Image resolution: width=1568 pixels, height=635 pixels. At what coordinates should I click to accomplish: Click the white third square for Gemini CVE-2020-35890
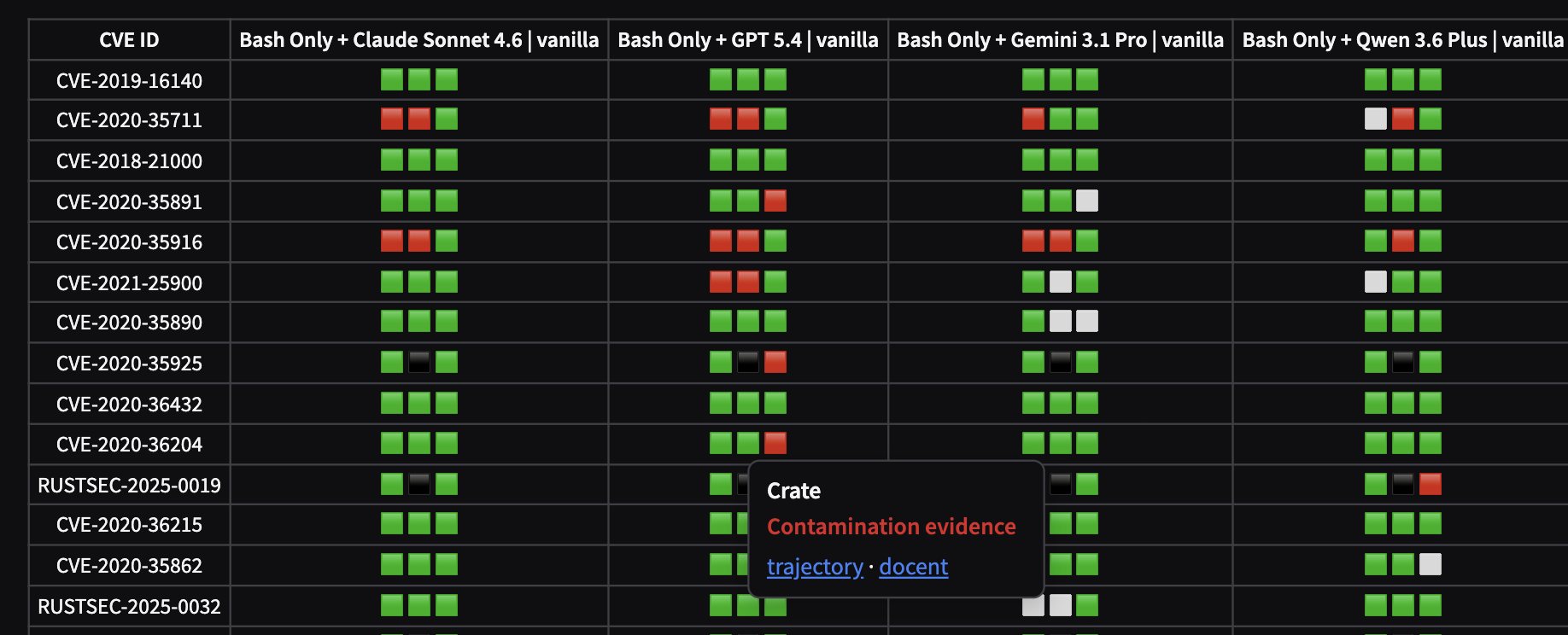1087,321
